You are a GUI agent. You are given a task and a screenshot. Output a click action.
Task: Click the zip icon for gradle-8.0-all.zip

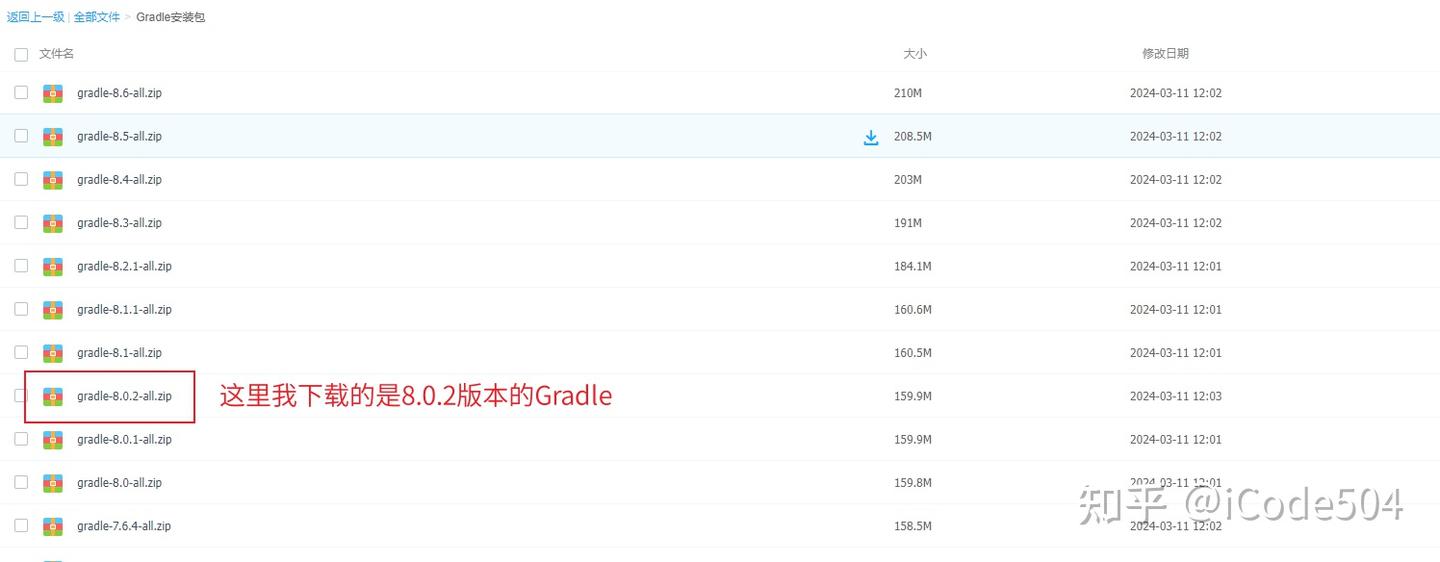53,483
